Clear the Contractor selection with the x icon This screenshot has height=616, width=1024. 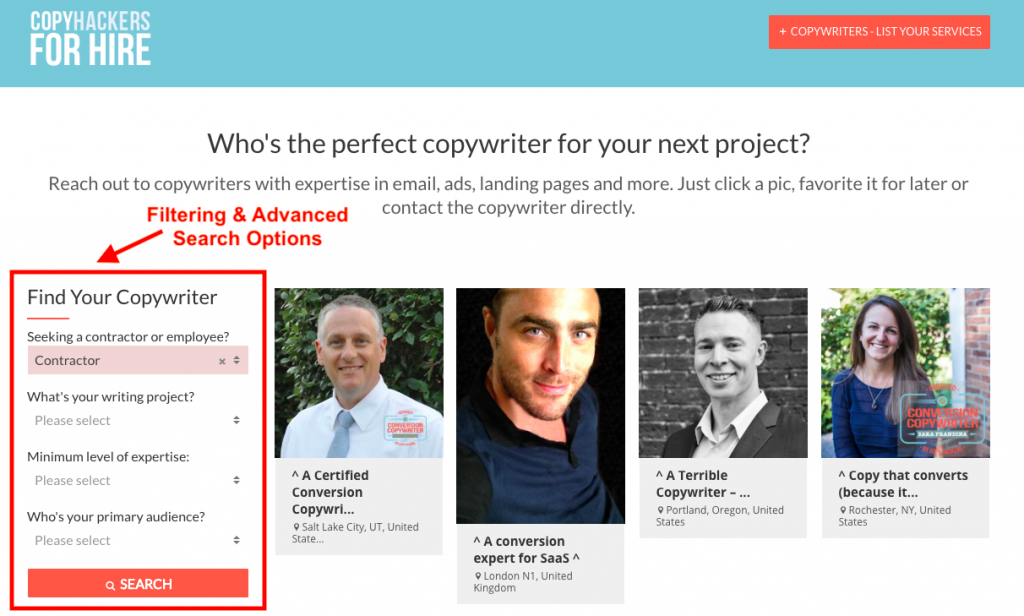click(x=222, y=361)
